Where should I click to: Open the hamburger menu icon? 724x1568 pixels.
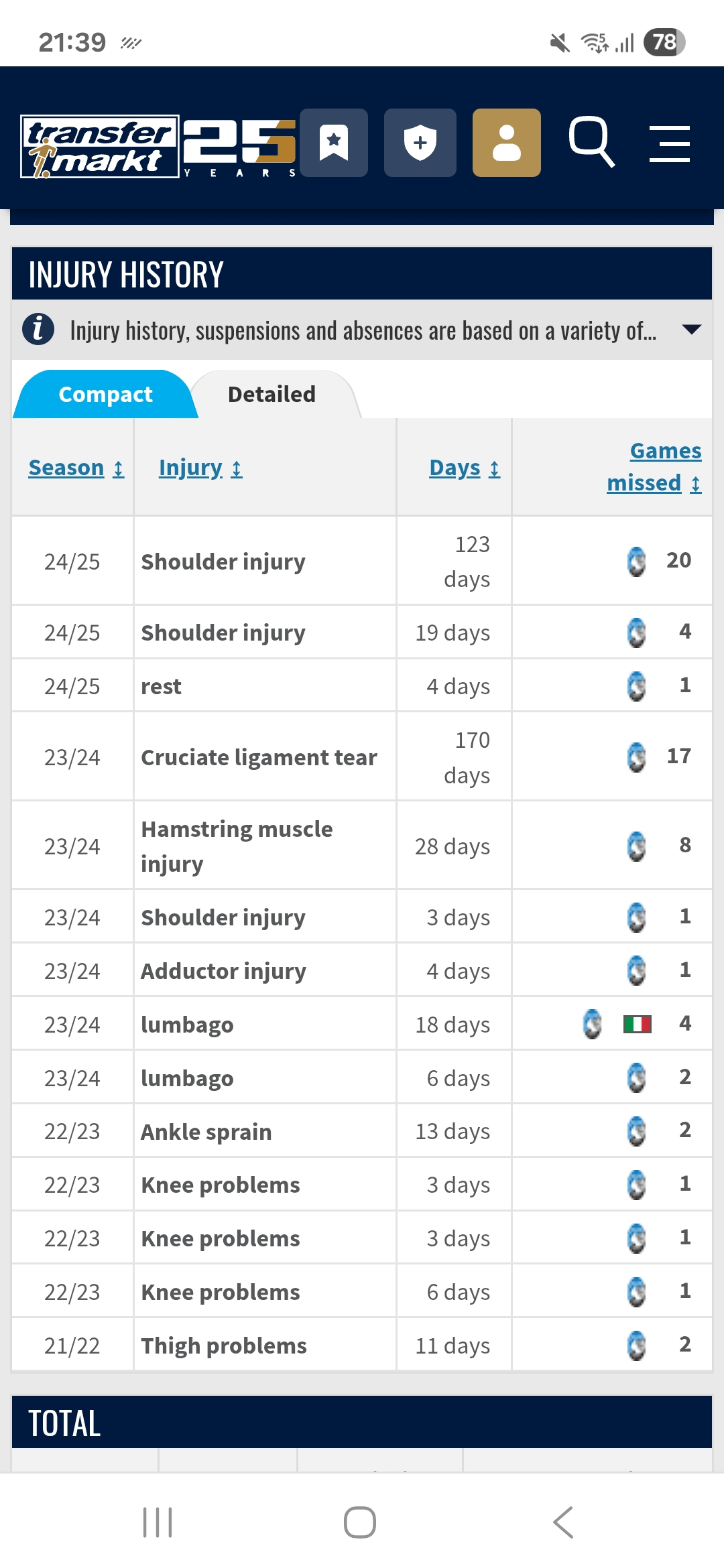pyautogui.click(x=670, y=143)
